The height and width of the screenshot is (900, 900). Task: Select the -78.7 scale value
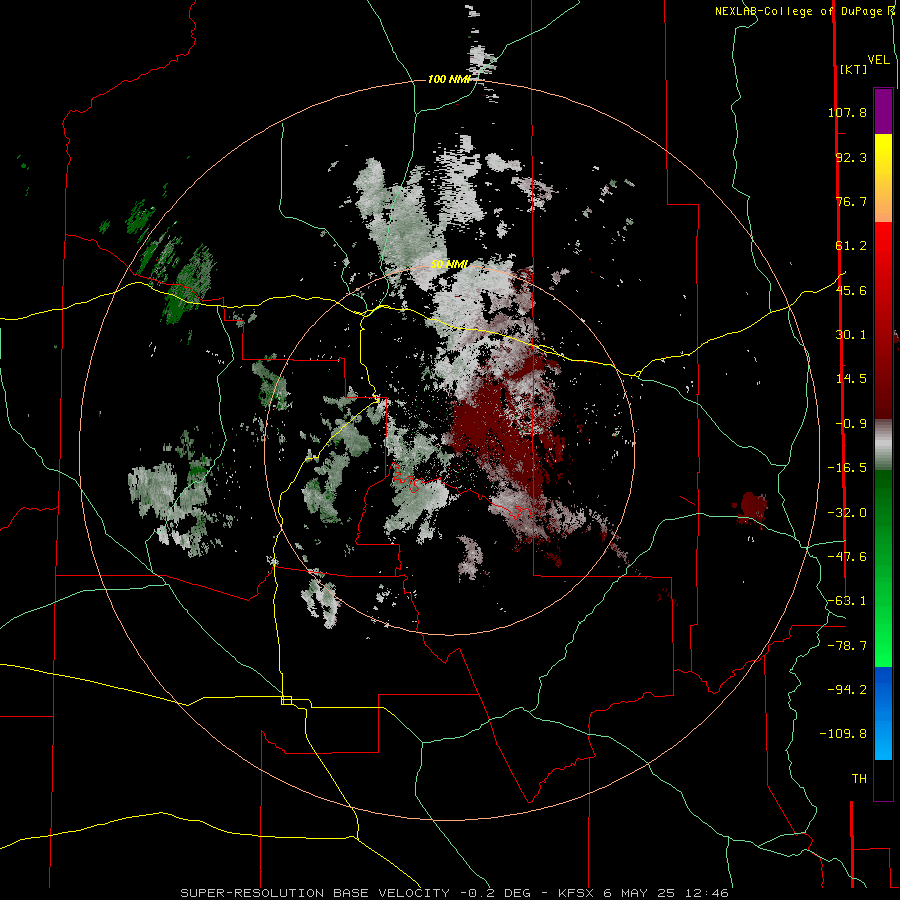(x=847, y=646)
